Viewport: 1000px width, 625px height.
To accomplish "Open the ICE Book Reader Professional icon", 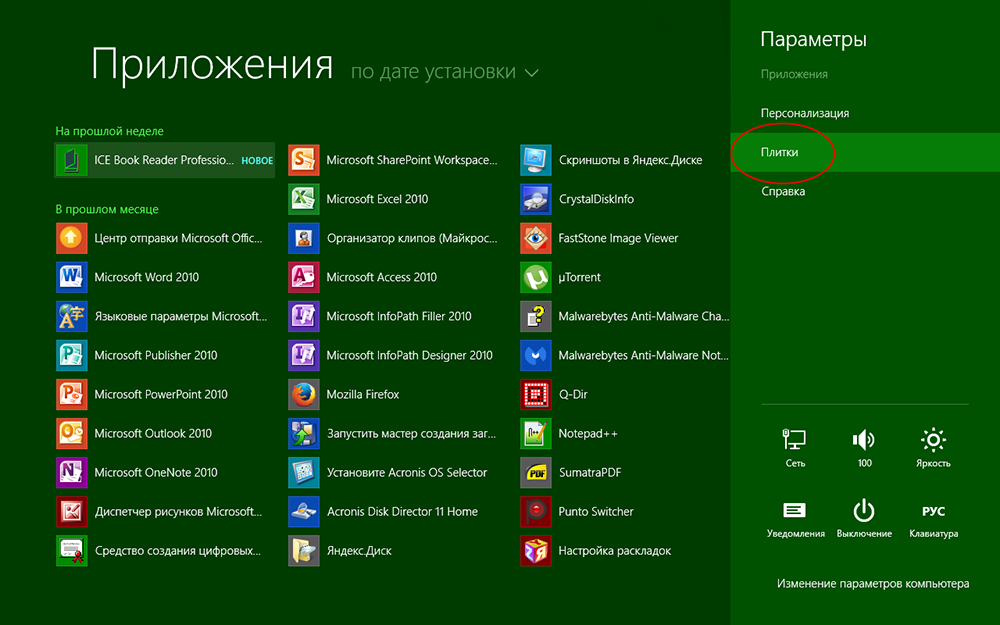I will coord(71,160).
